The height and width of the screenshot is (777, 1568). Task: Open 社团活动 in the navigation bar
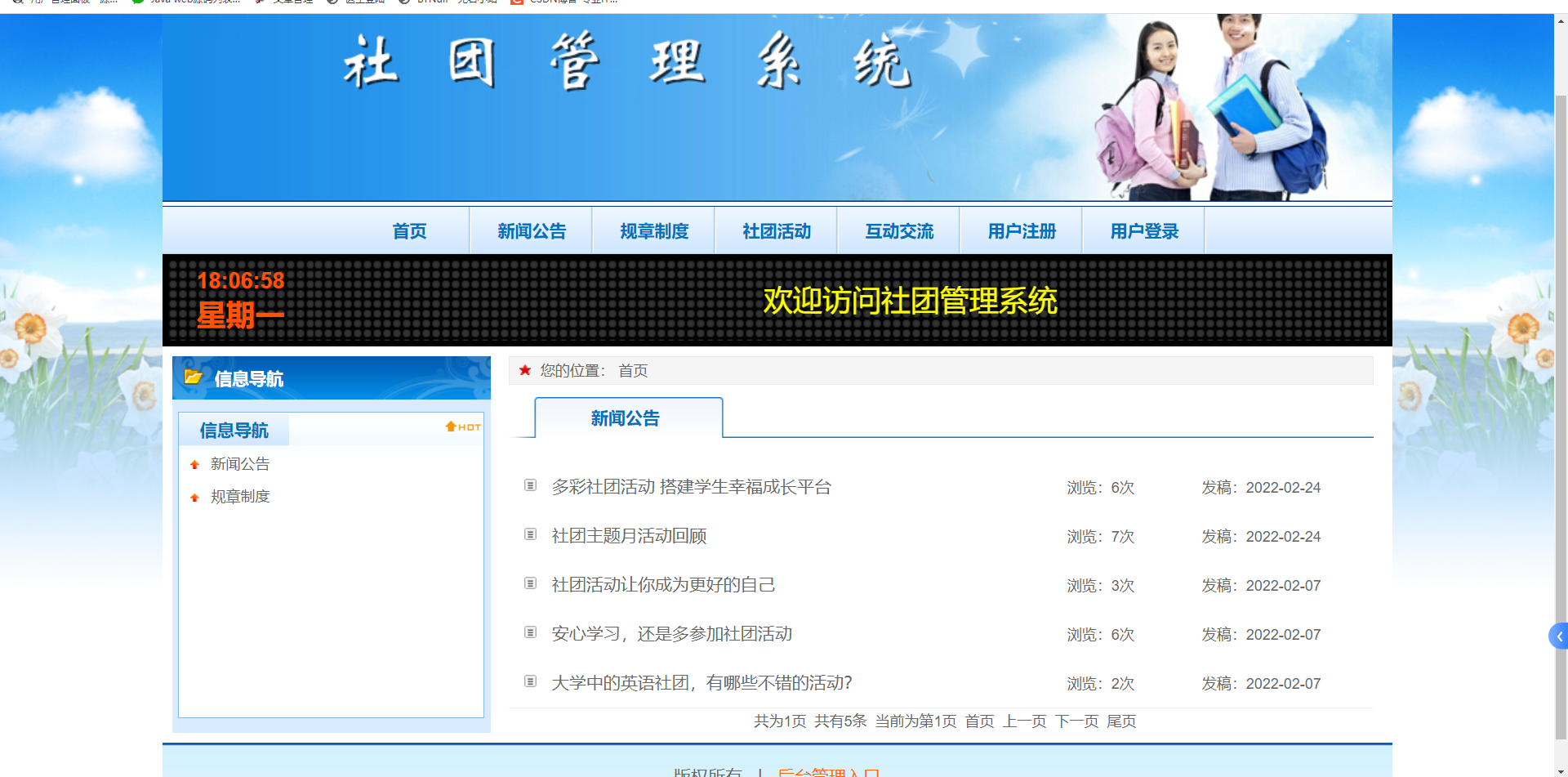(x=777, y=231)
